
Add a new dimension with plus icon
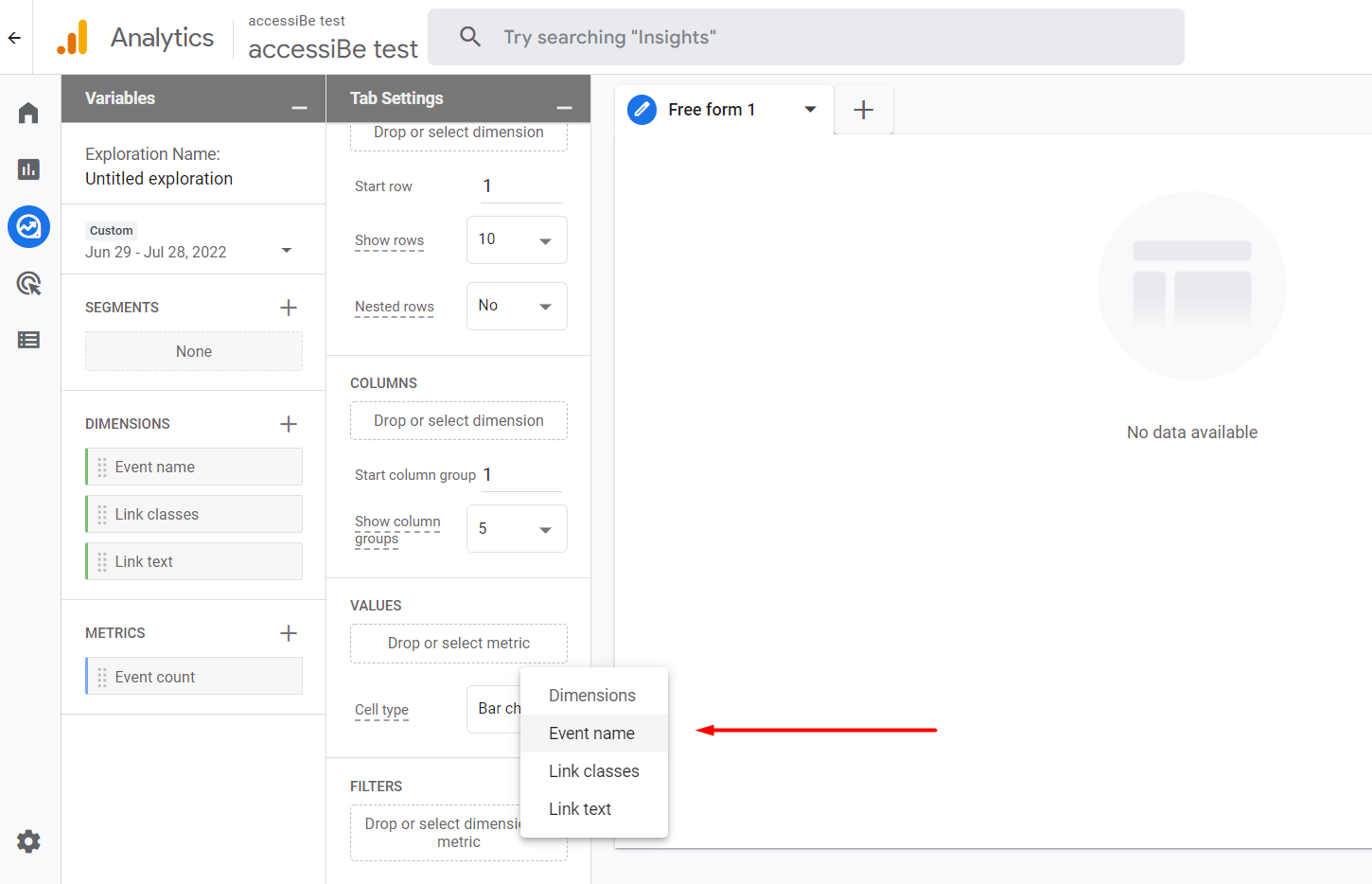click(x=289, y=424)
